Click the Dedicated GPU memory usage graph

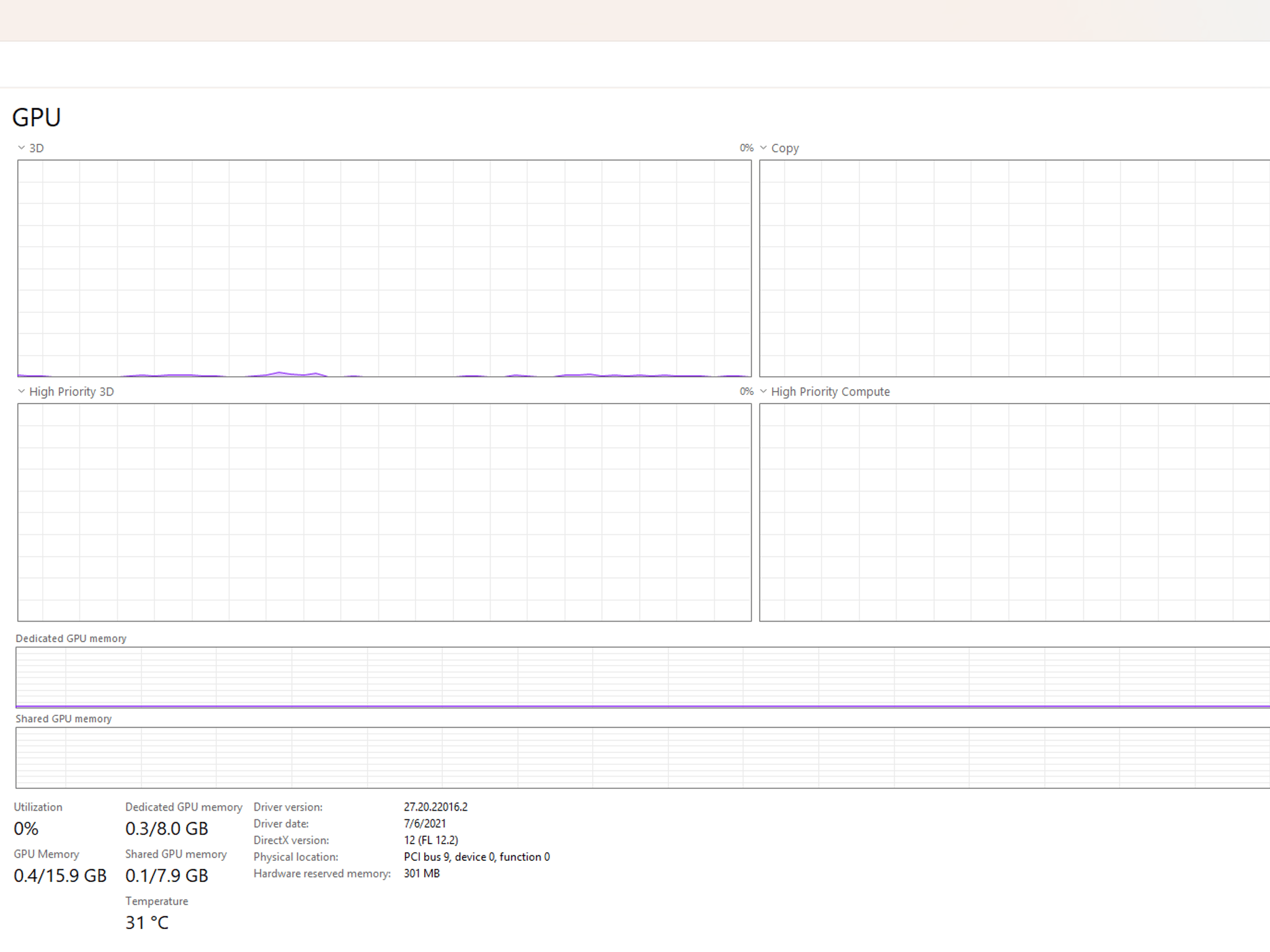[643, 677]
